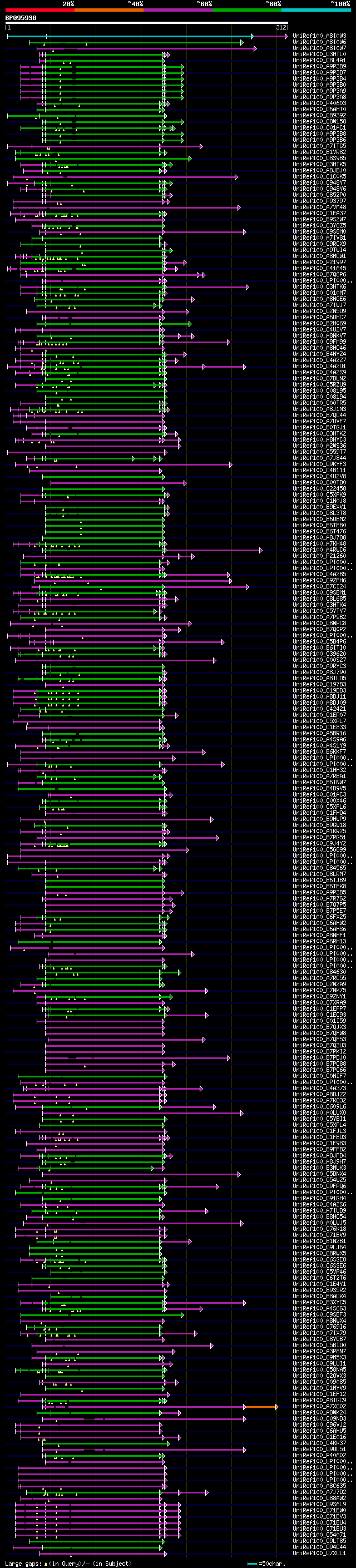Click hit label UniRef100_Q9FM99
356x1568 pixels.
coord(319,342)
